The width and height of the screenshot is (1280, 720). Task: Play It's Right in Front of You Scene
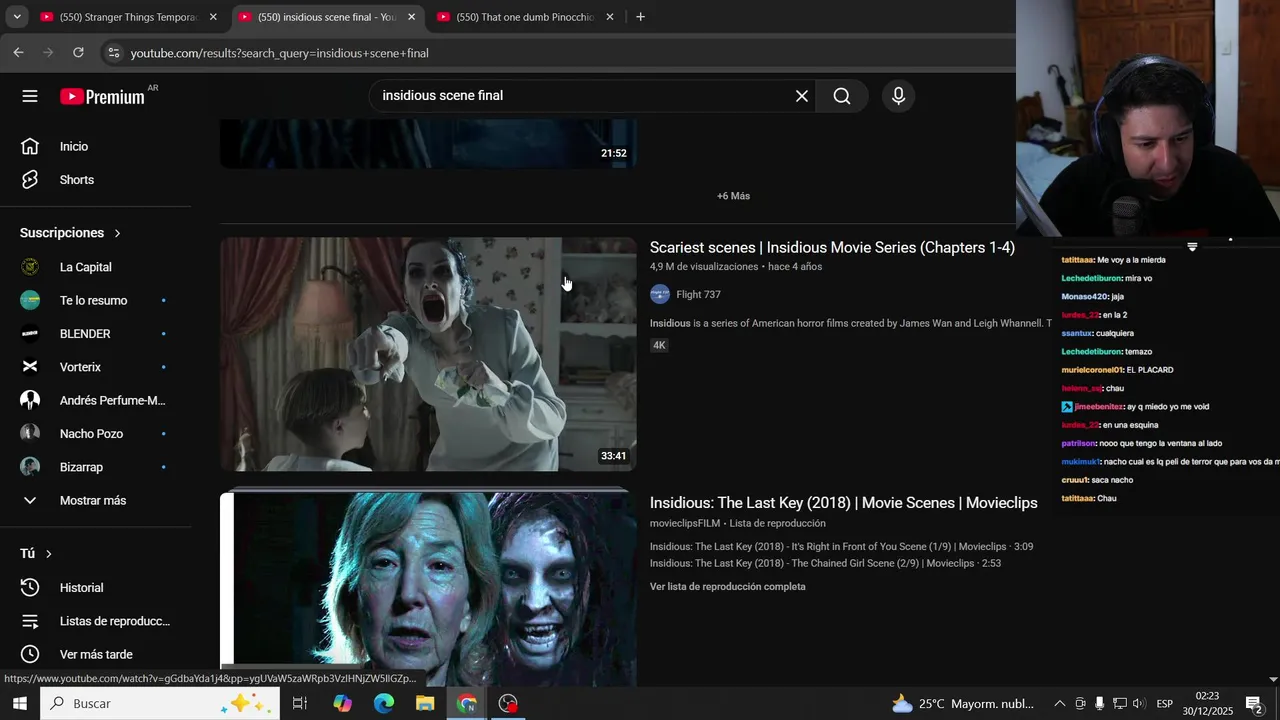coord(841,547)
